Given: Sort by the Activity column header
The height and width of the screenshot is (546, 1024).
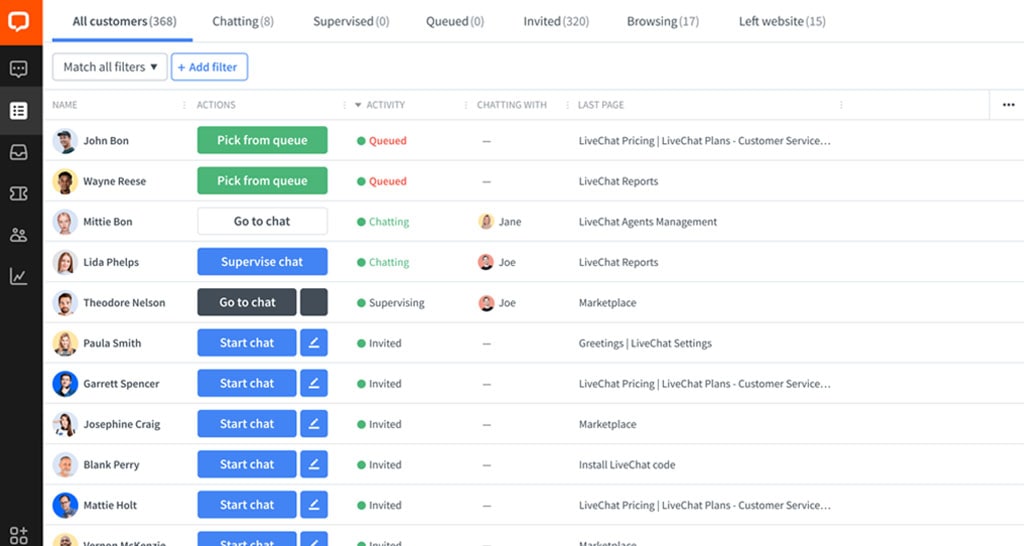Looking at the screenshot, I should (385, 105).
